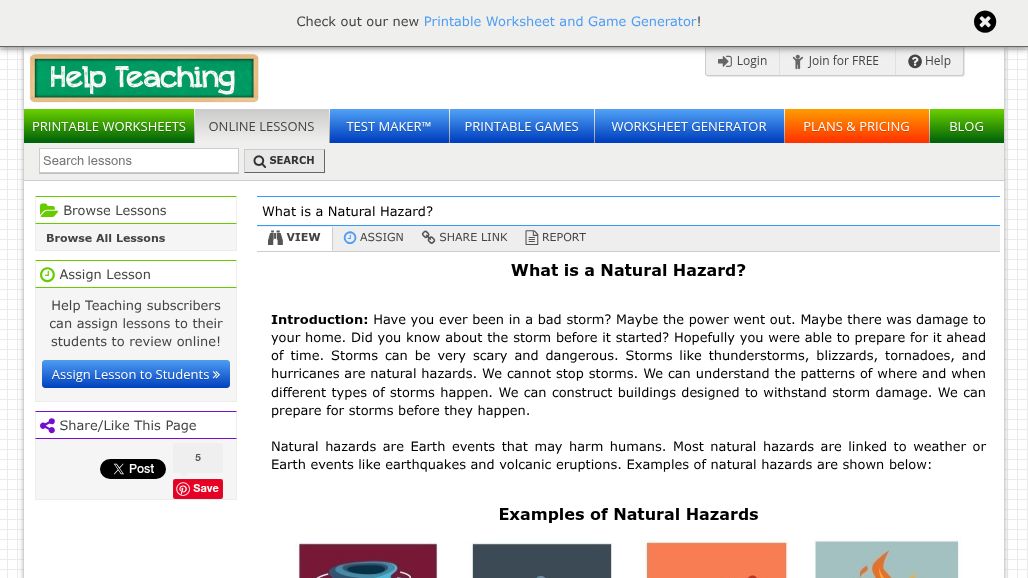Open the PRINTABLE GAMES tab
This screenshot has width=1028, height=578.
click(521, 126)
